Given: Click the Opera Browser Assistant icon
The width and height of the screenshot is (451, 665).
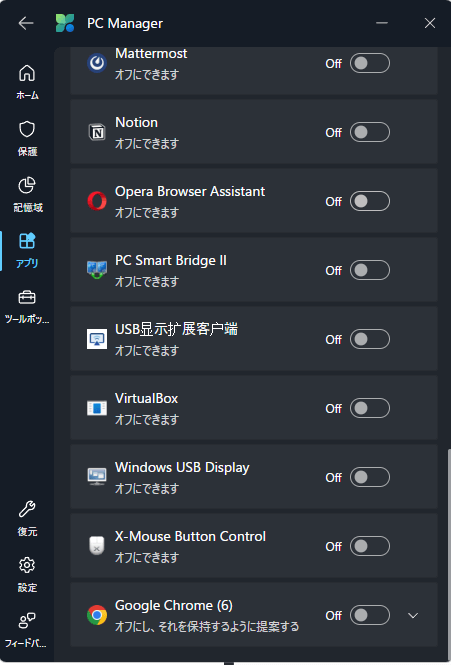Looking at the screenshot, I should click(x=97, y=201).
